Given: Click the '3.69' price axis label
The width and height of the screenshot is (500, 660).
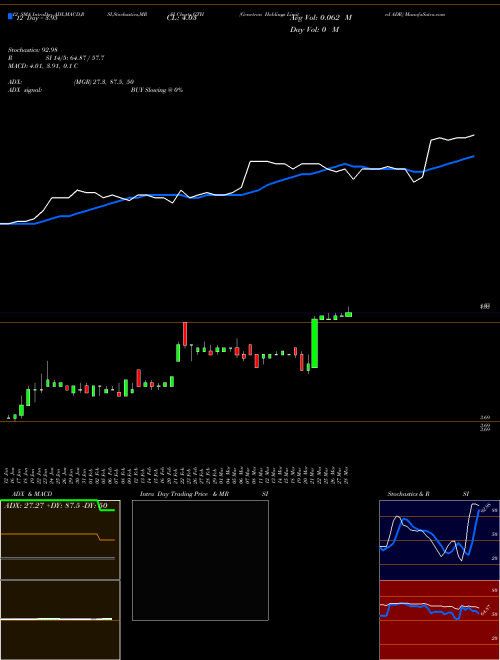Looking at the screenshot, I should [485, 418].
